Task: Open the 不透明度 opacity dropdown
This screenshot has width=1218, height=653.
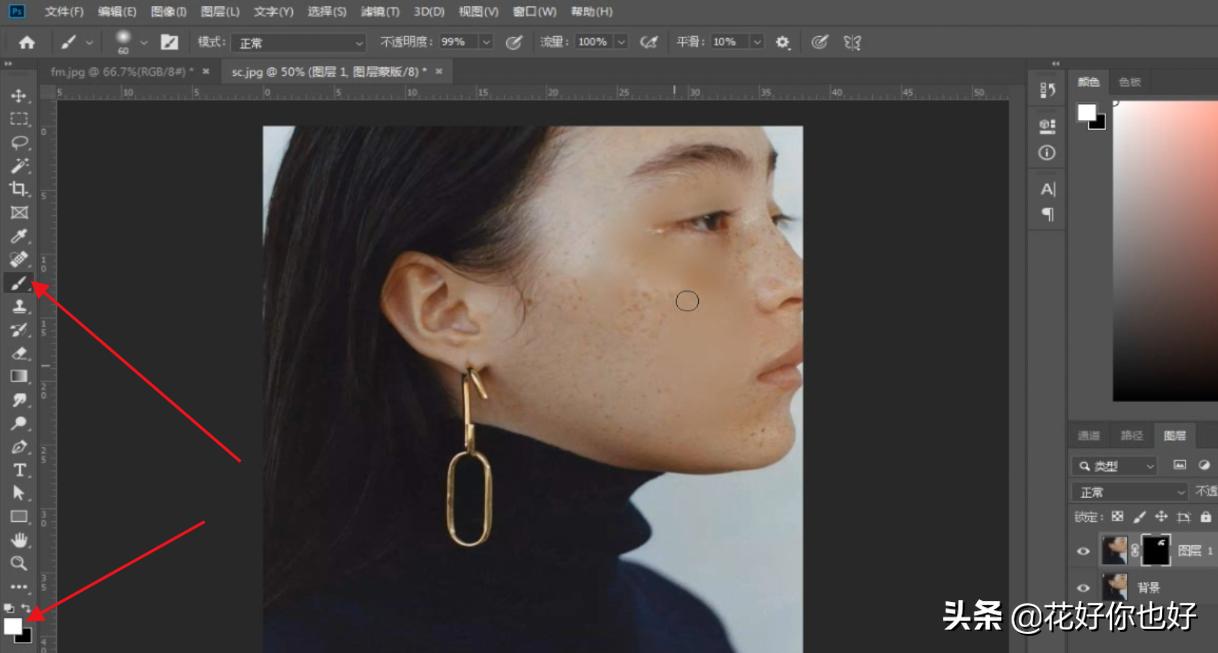Action: [x=487, y=41]
